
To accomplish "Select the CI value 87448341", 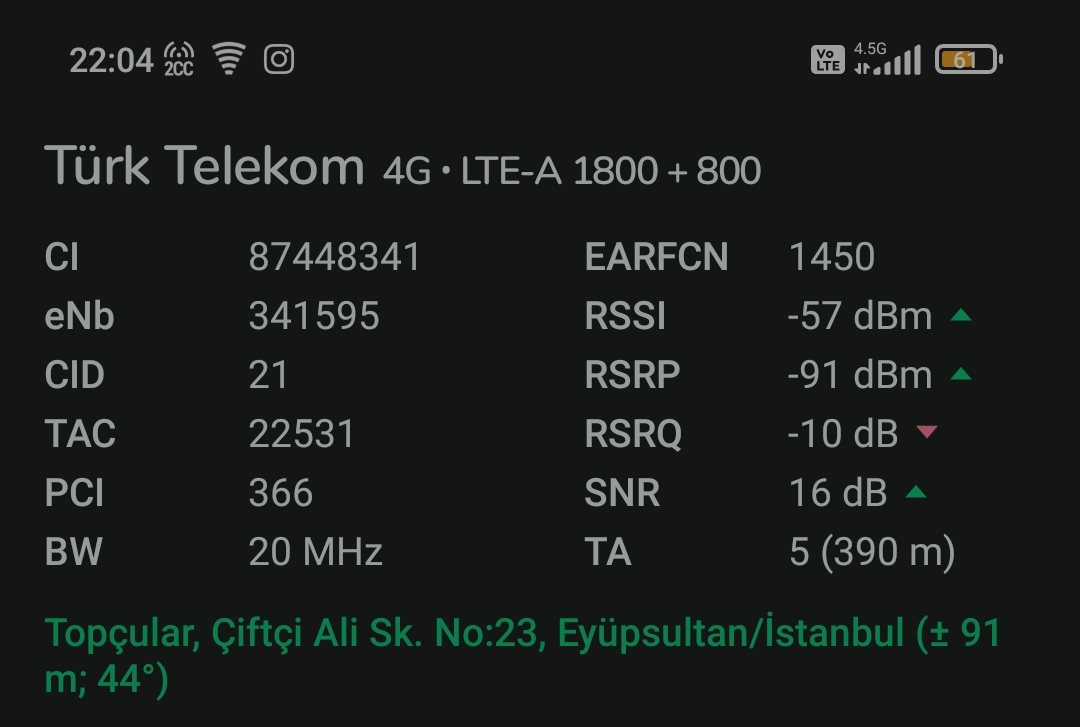I will pos(334,257).
